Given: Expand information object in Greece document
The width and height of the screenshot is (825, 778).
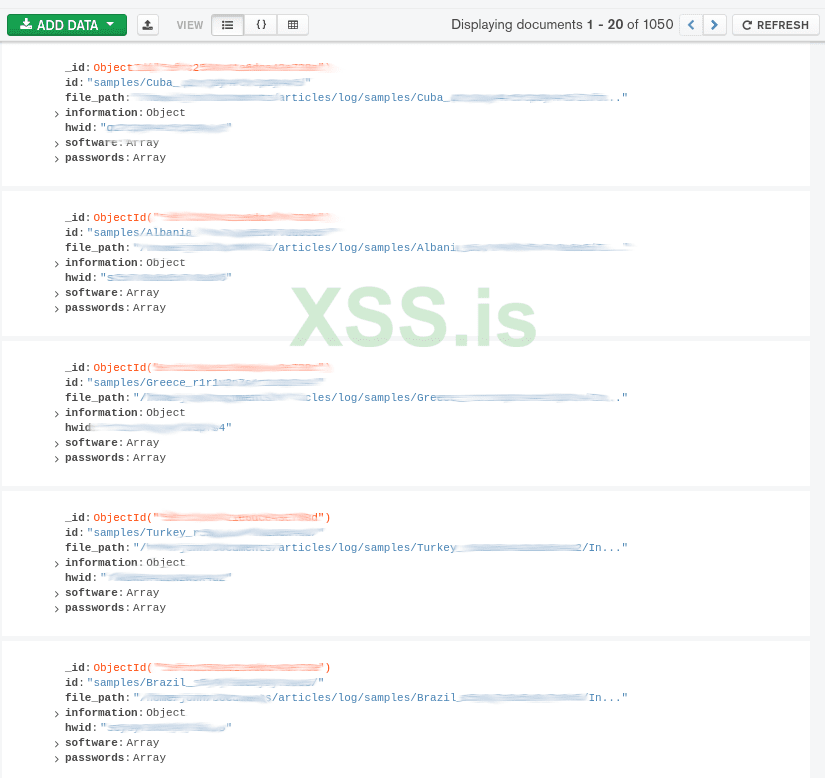Looking at the screenshot, I should pos(56,413).
